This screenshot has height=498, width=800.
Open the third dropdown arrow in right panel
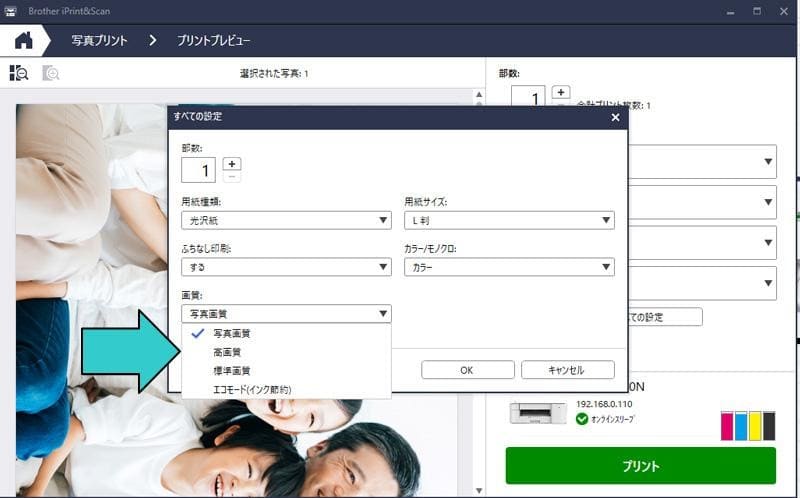click(768, 242)
